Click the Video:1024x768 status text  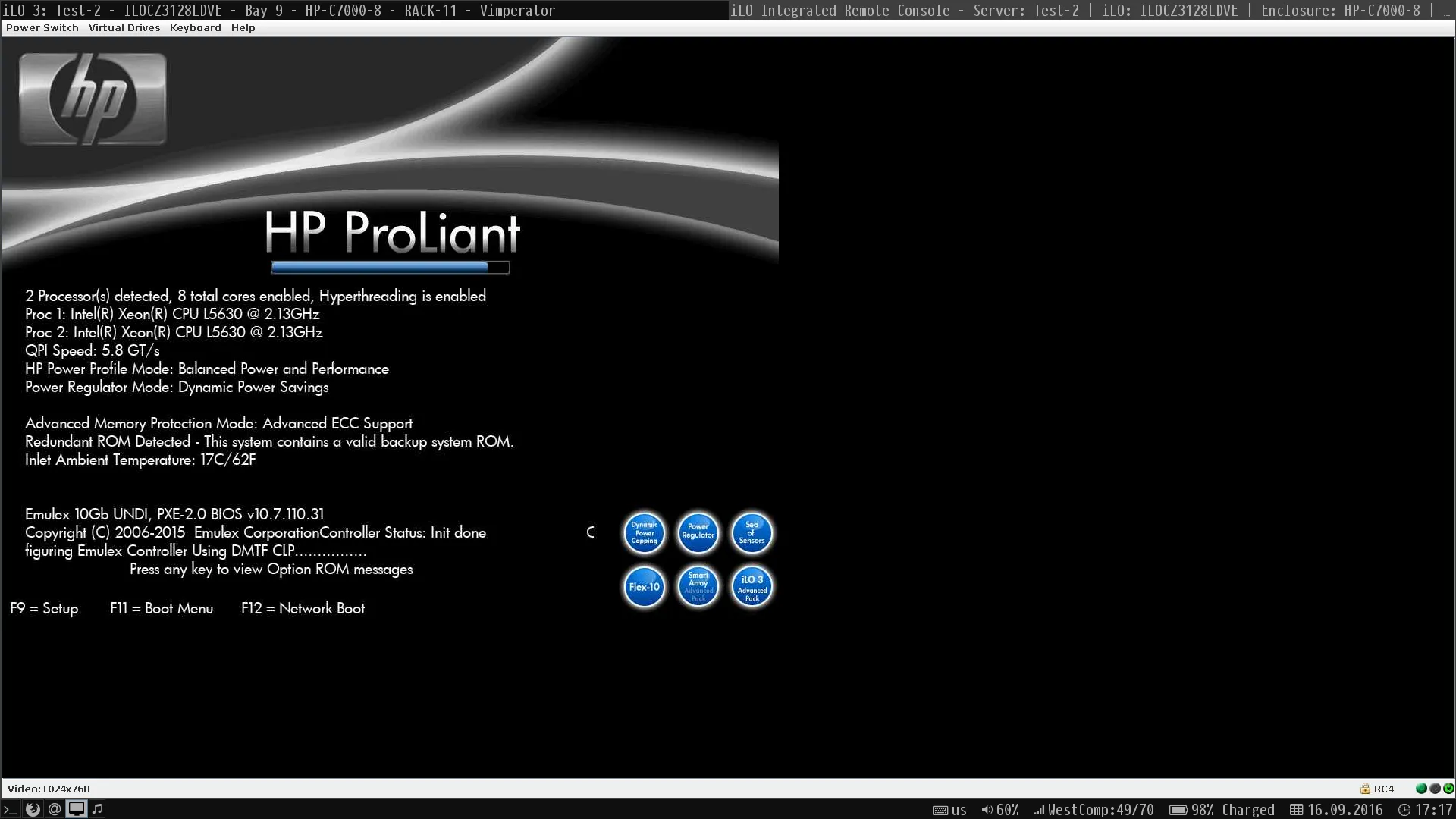[x=49, y=789]
